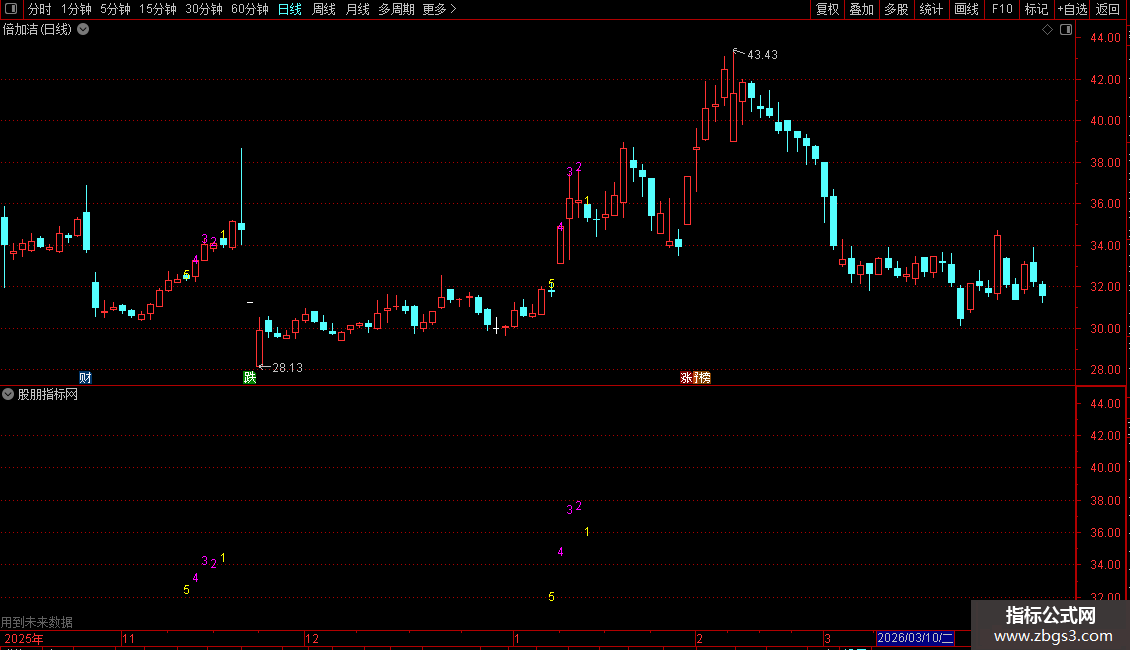The image size is (1130, 650).
Task: Select the 周线 weekly period tab
Action: click(x=324, y=9)
